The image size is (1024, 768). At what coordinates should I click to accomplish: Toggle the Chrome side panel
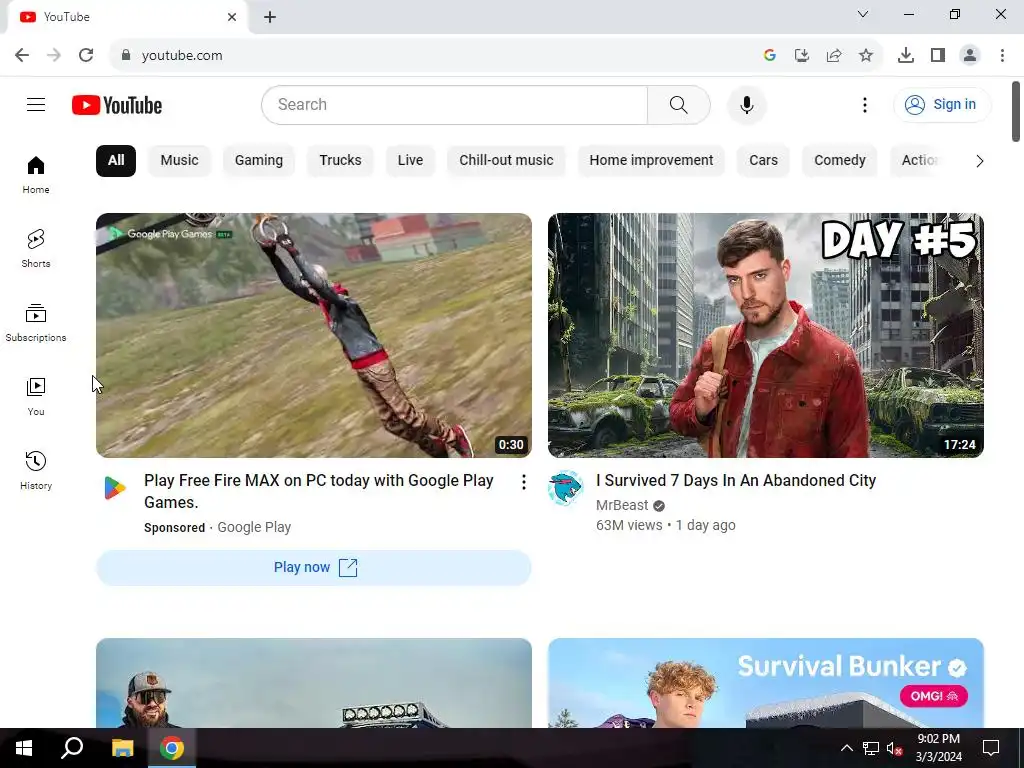pos(938,55)
